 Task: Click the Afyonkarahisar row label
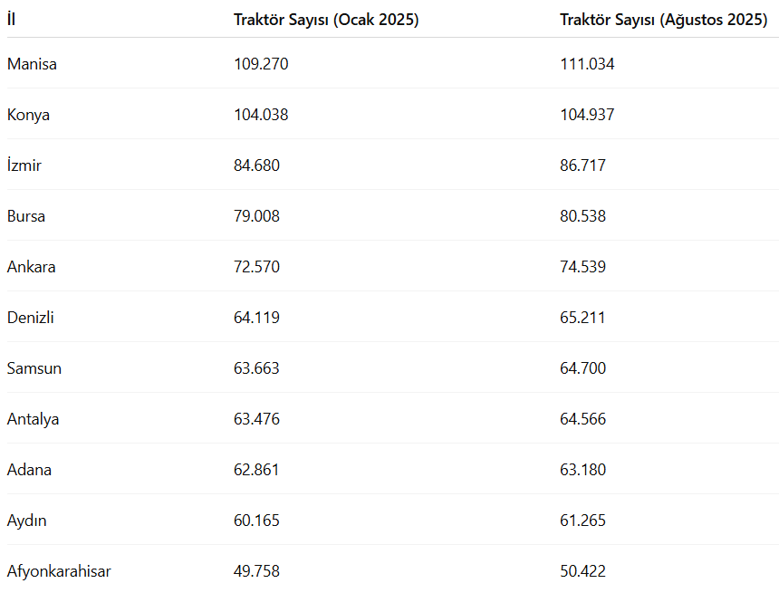[x=59, y=572]
